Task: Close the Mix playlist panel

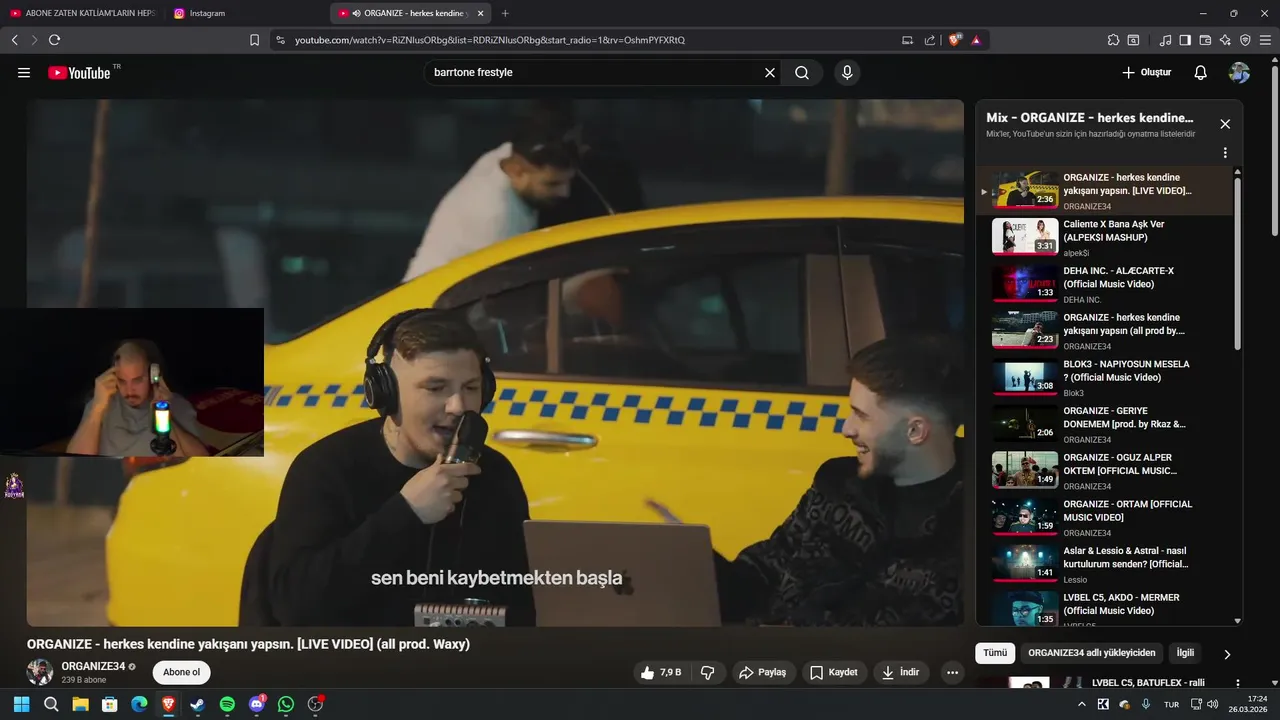Action: tap(1225, 124)
